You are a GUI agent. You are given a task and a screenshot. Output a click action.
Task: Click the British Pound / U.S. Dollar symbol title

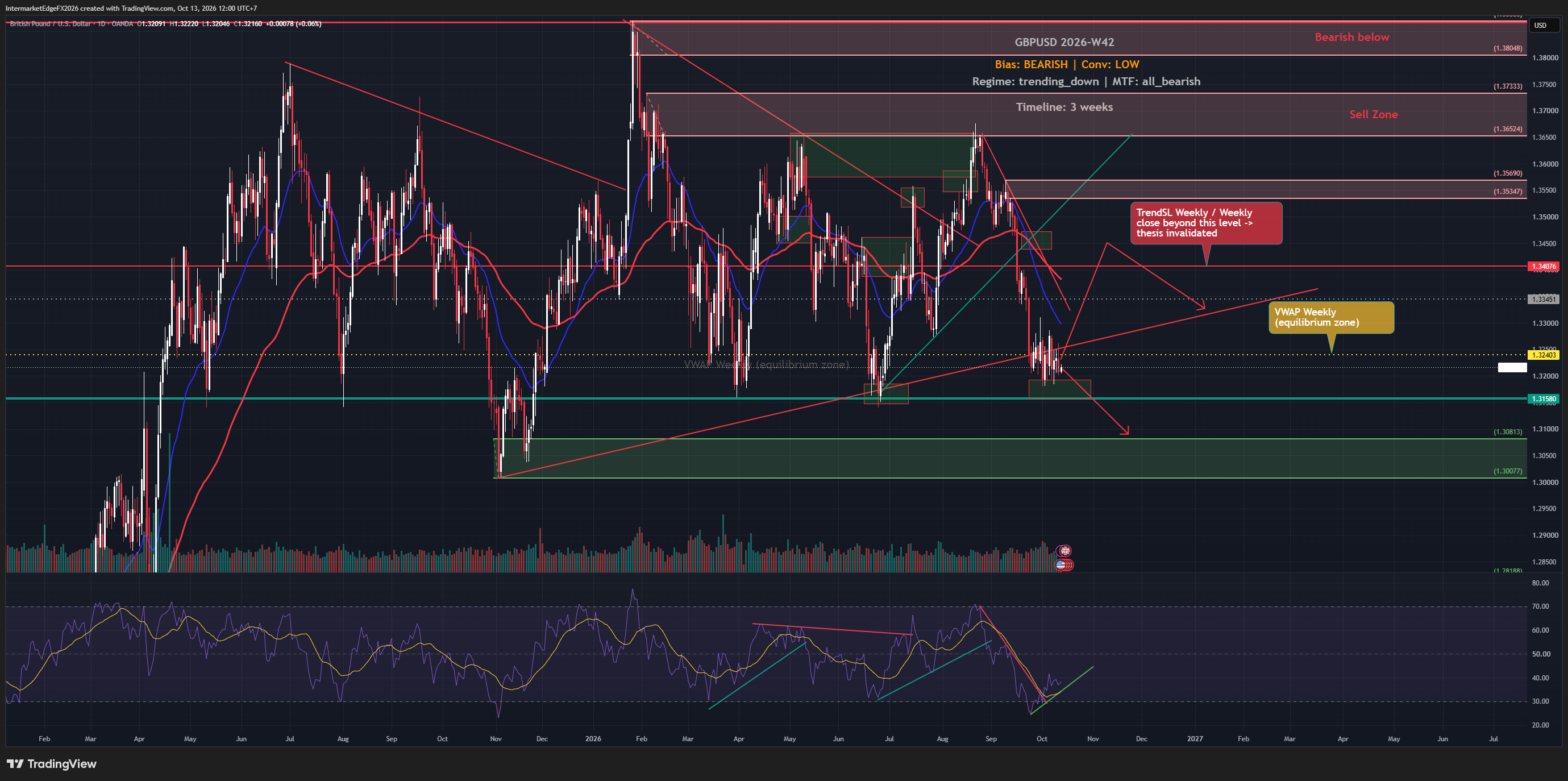click(x=50, y=24)
